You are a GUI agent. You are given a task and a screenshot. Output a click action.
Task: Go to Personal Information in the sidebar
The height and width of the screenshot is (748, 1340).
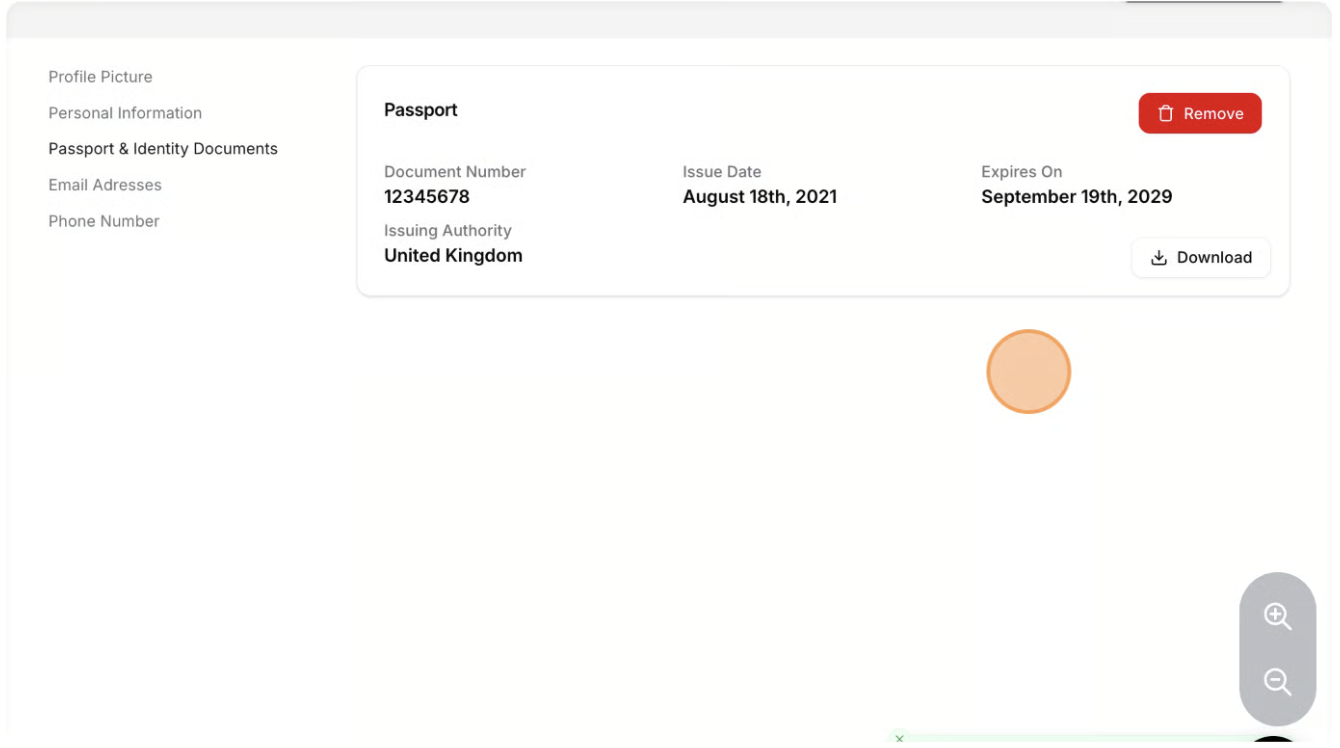[125, 113]
